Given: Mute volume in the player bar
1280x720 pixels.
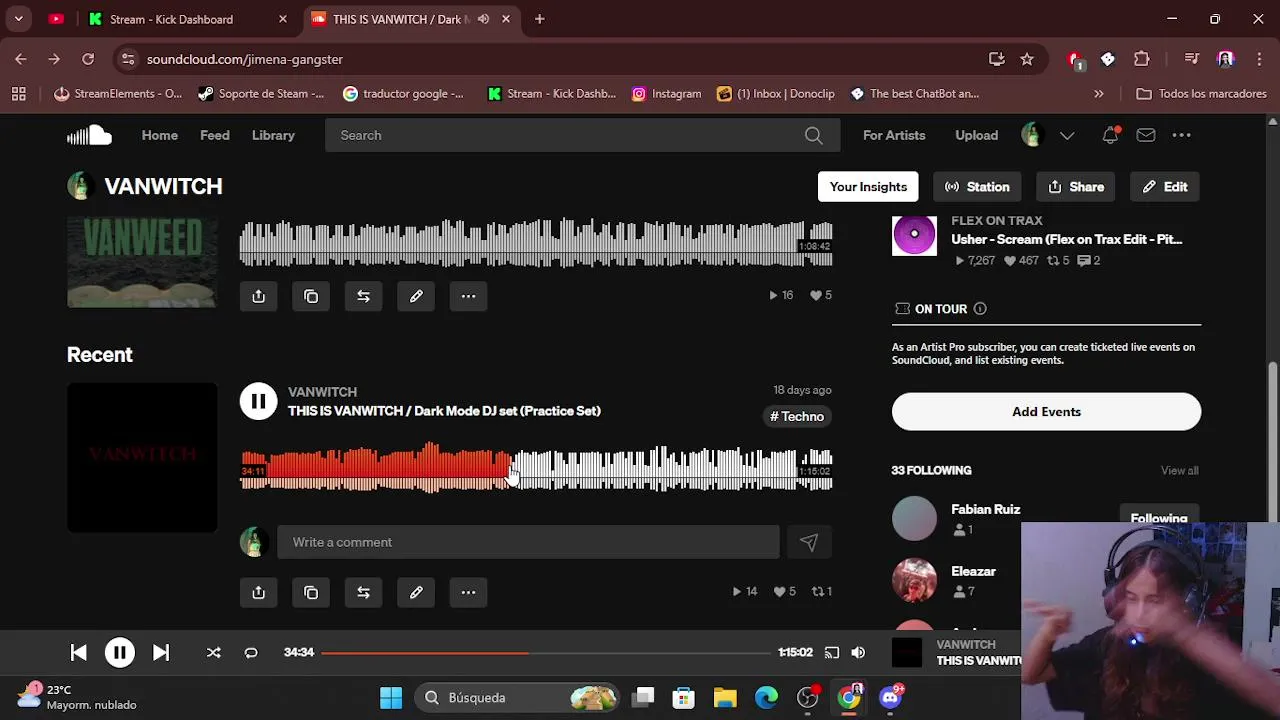Looking at the screenshot, I should [858, 652].
